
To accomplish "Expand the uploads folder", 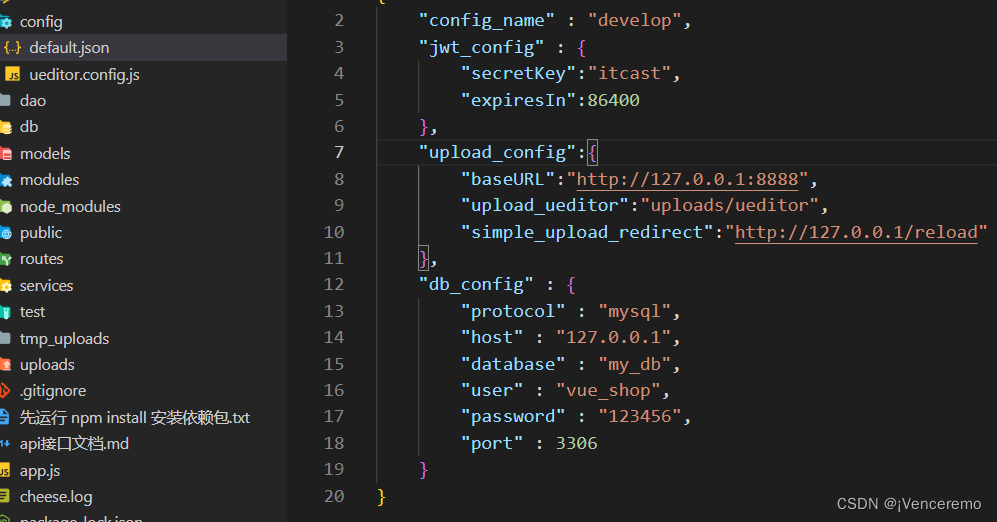I will coord(143,365).
